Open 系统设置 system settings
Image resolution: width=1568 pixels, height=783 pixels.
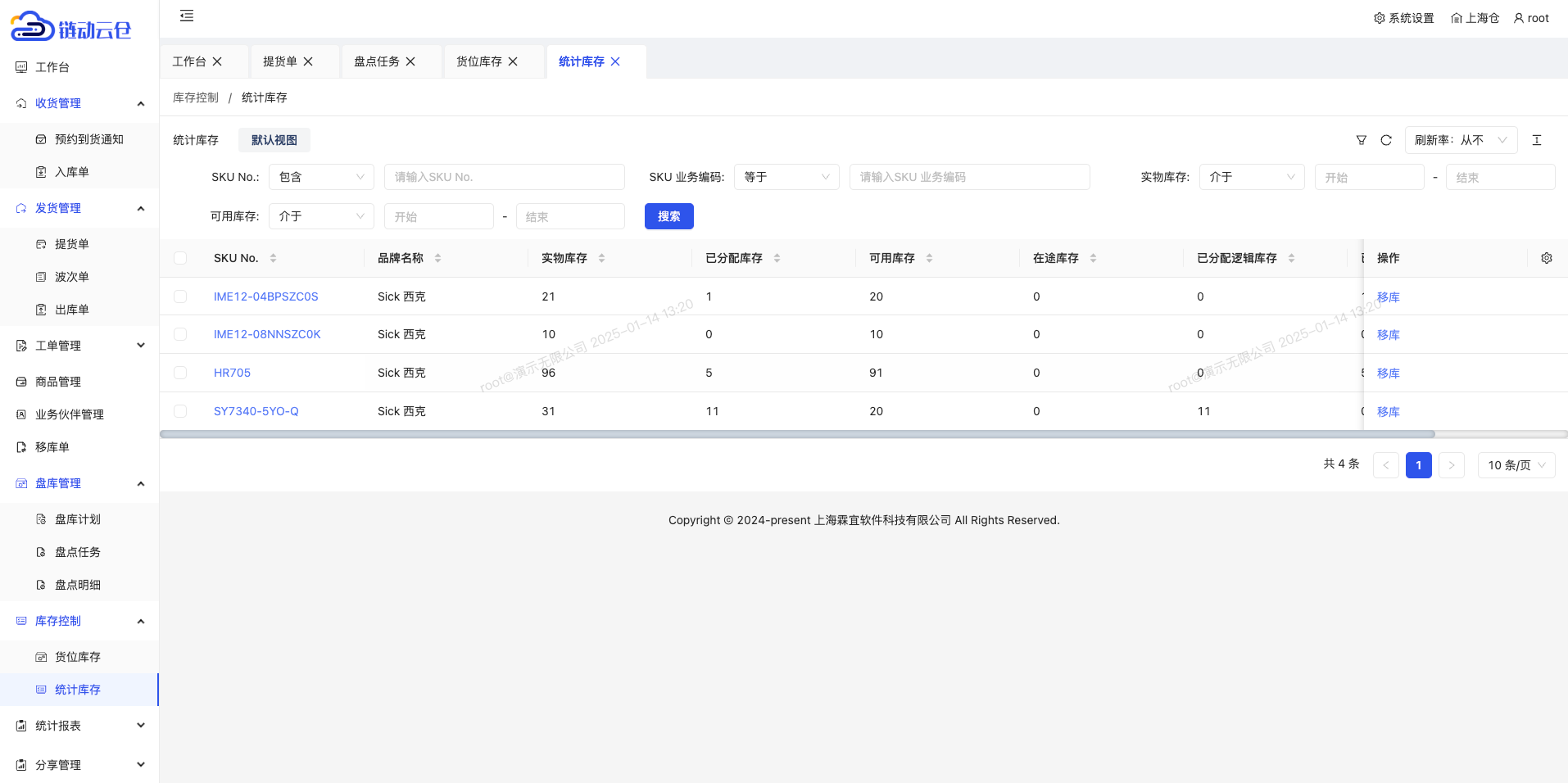[1403, 18]
